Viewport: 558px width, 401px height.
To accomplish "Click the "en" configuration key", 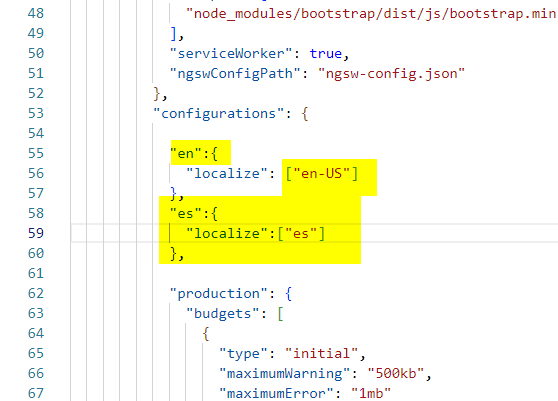I will click(186, 154).
